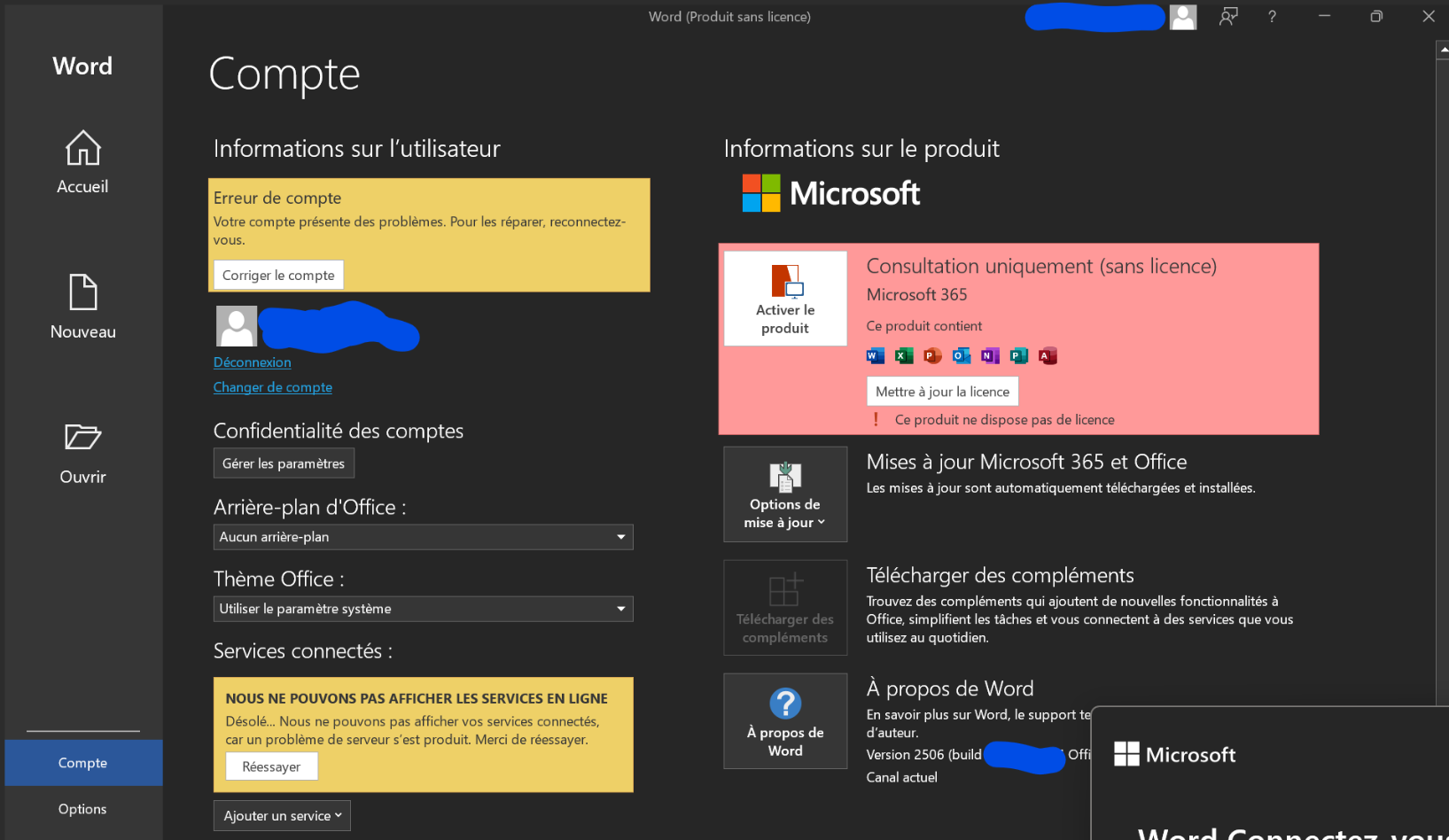
Task: Click the Changer de compte link
Action: pyautogui.click(x=273, y=387)
